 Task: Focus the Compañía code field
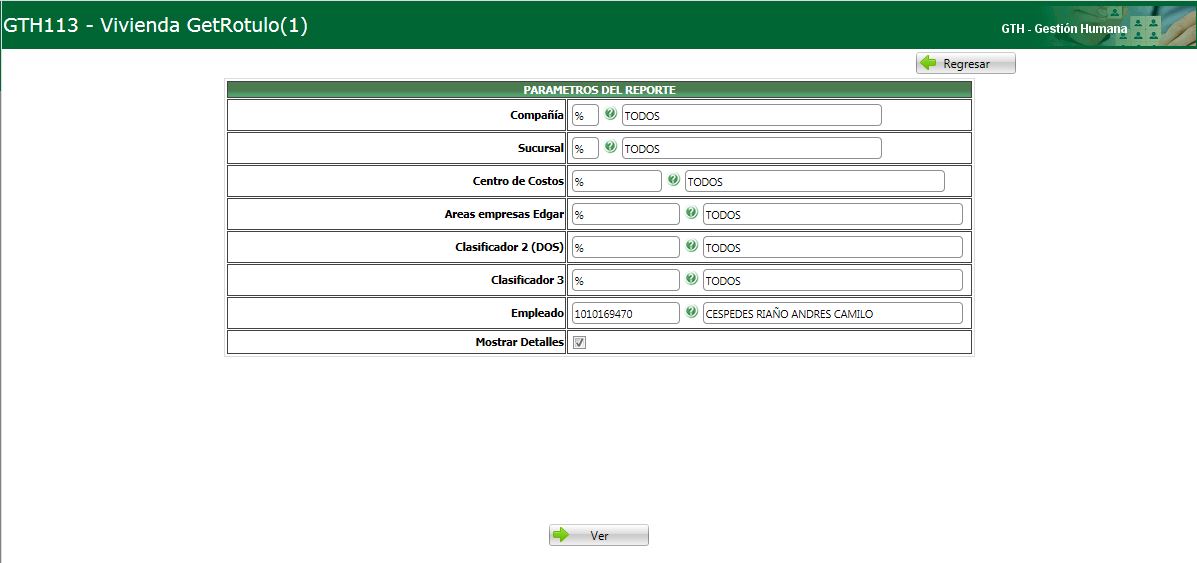point(586,115)
